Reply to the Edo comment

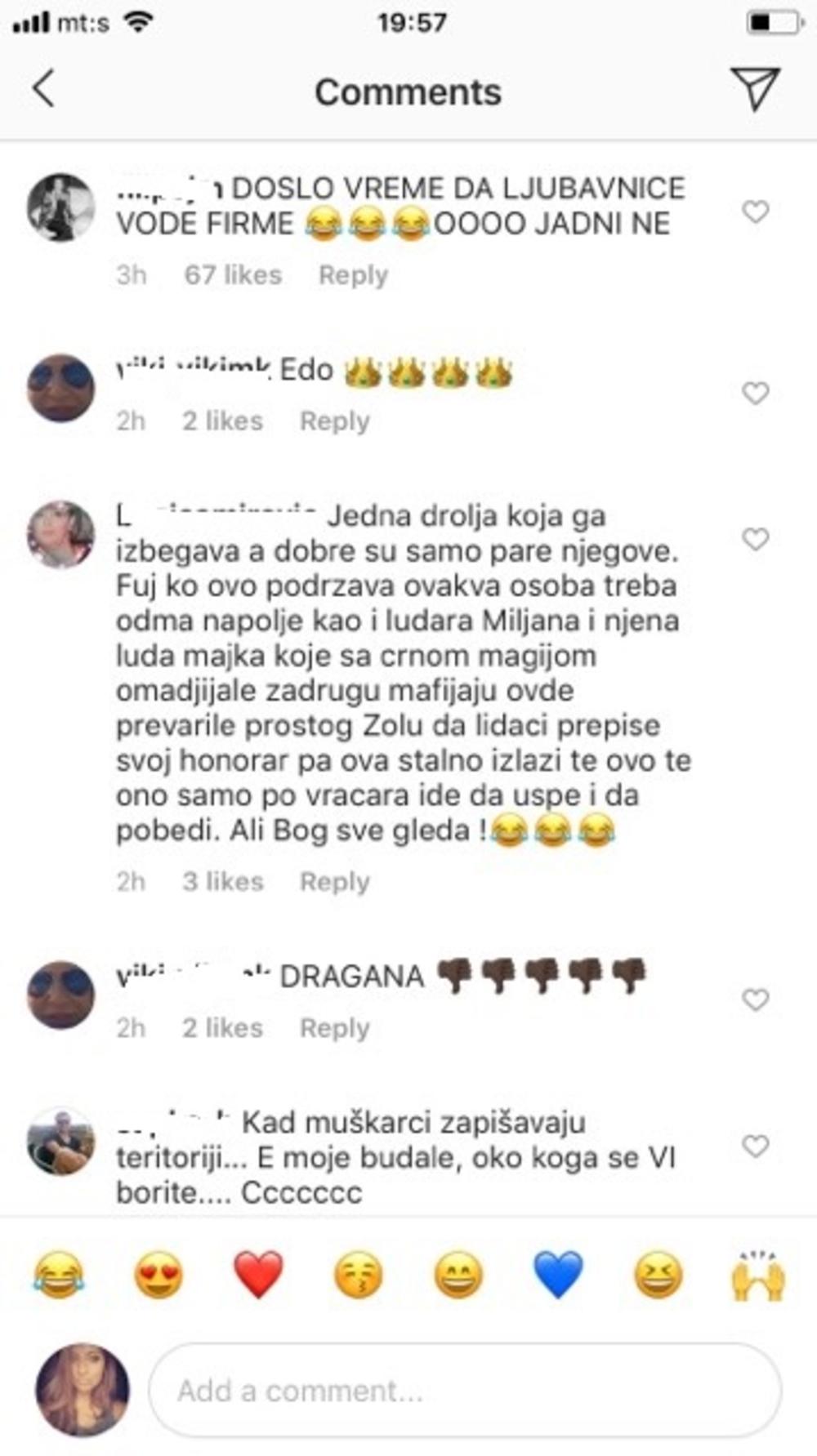[x=334, y=421]
